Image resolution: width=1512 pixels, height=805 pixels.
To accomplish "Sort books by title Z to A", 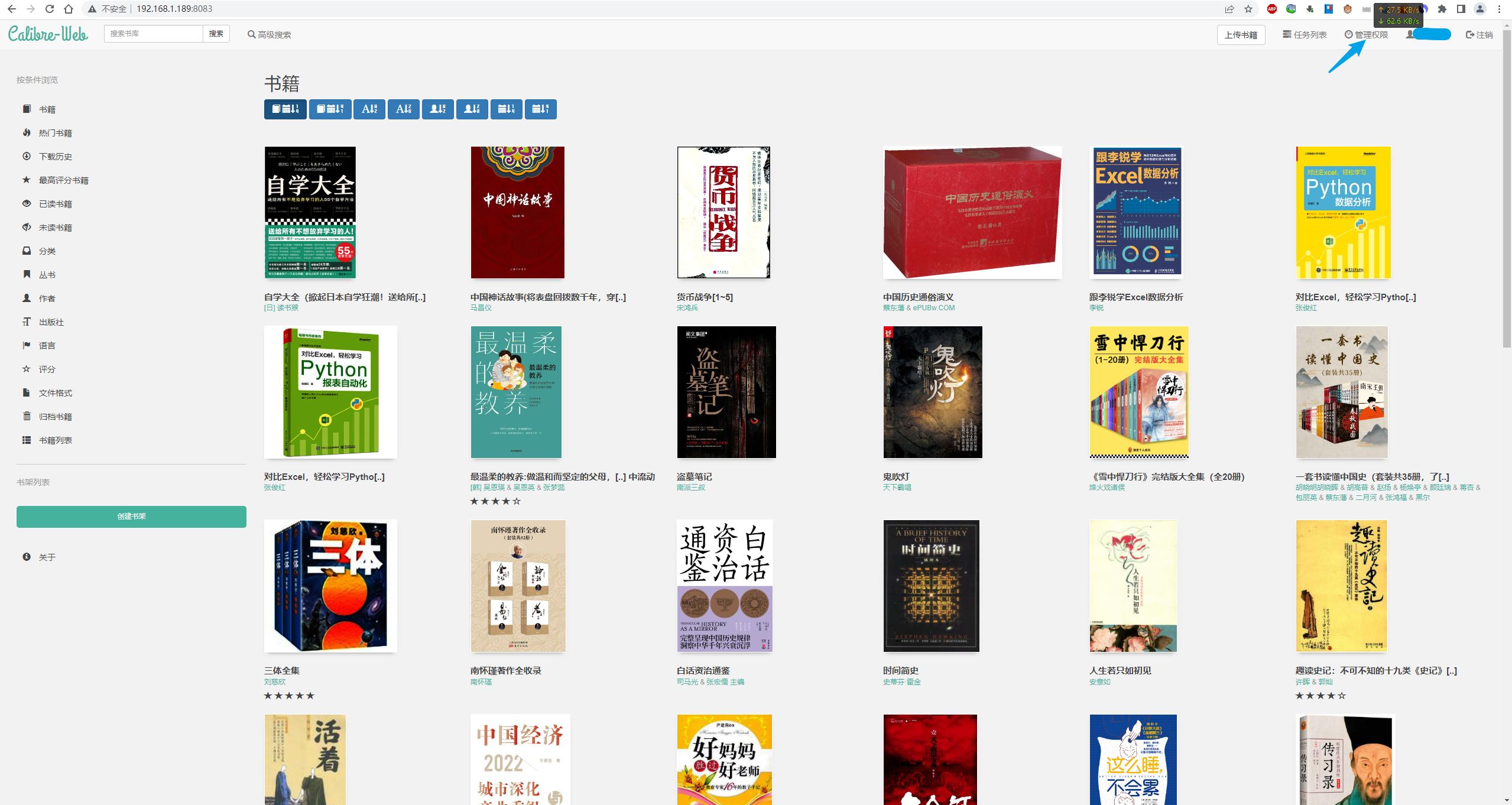I will click(404, 109).
